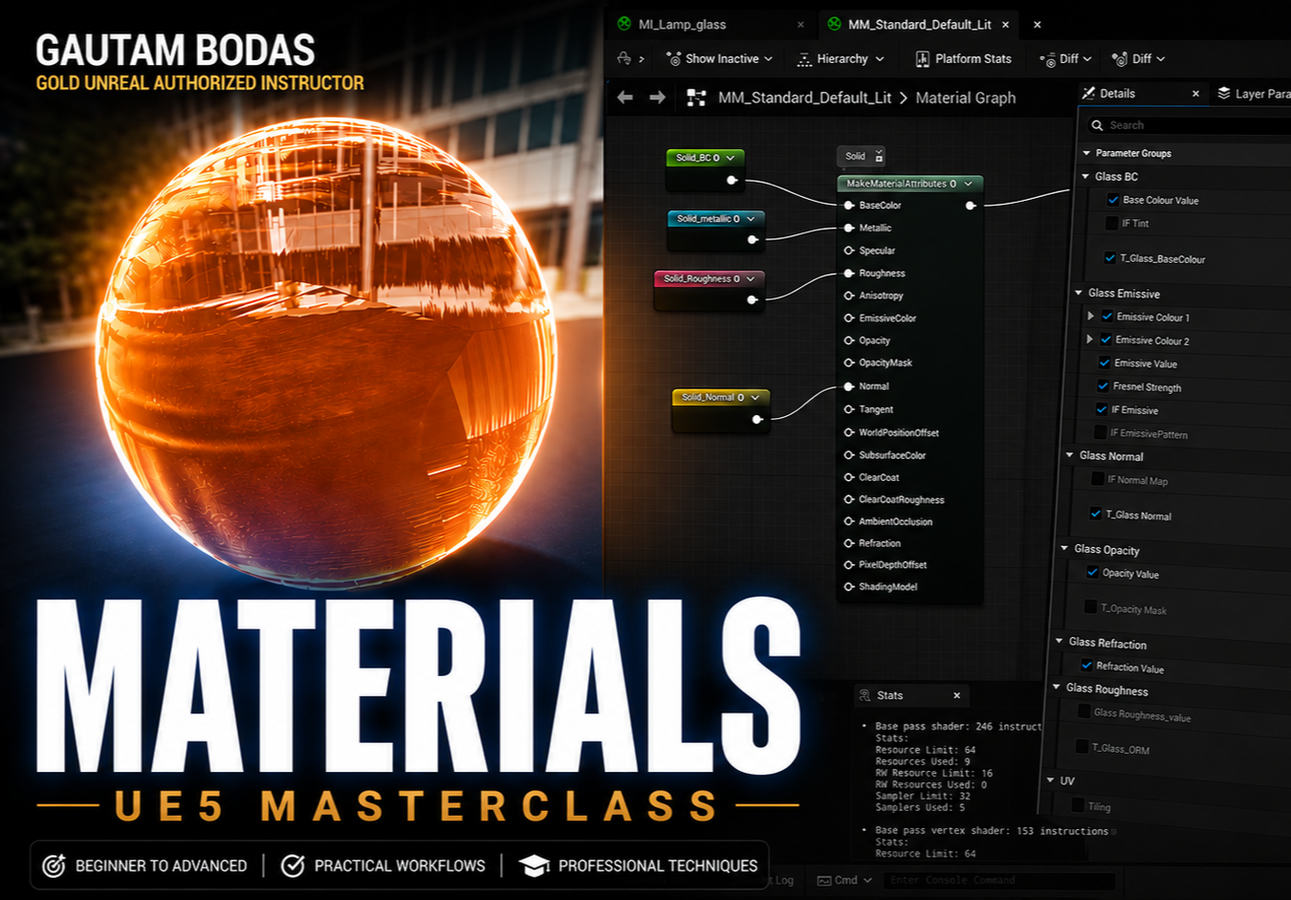Click the lock icon on Solid comment
This screenshot has width=1291, height=900.
(879, 156)
